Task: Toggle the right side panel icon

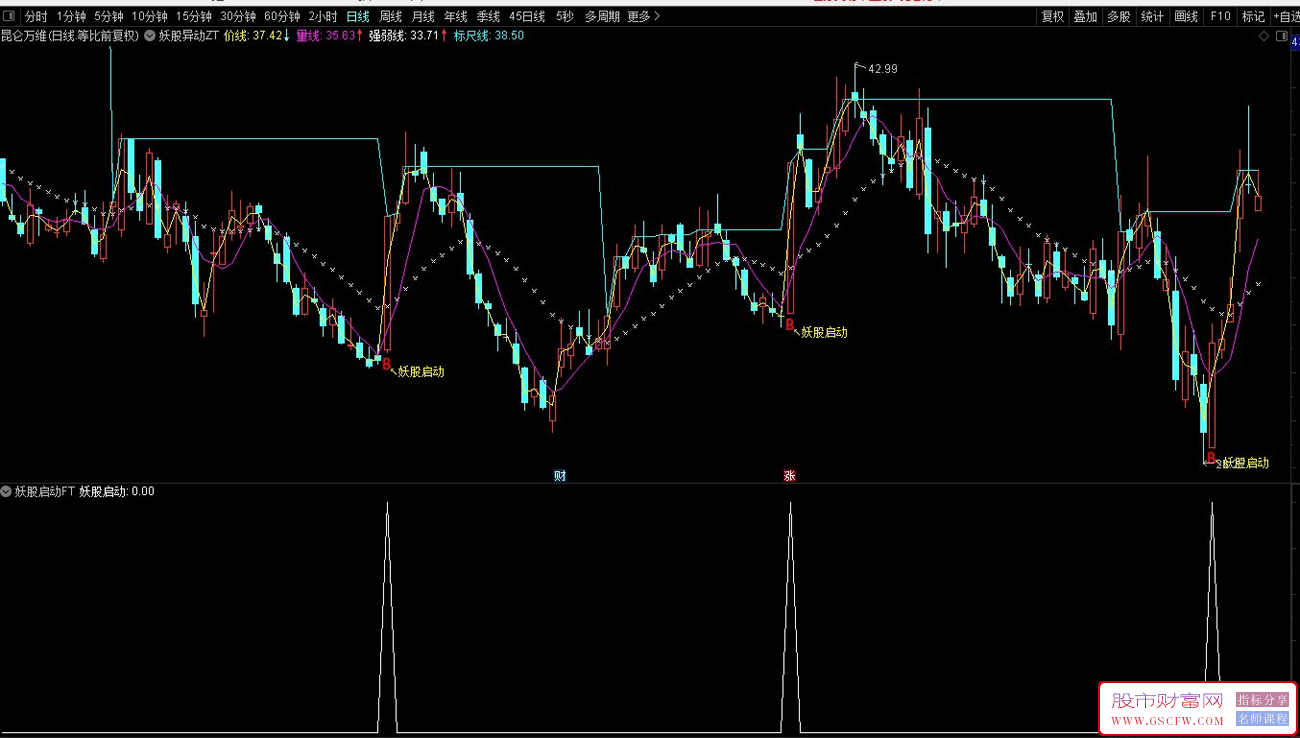Action: 1282,36
